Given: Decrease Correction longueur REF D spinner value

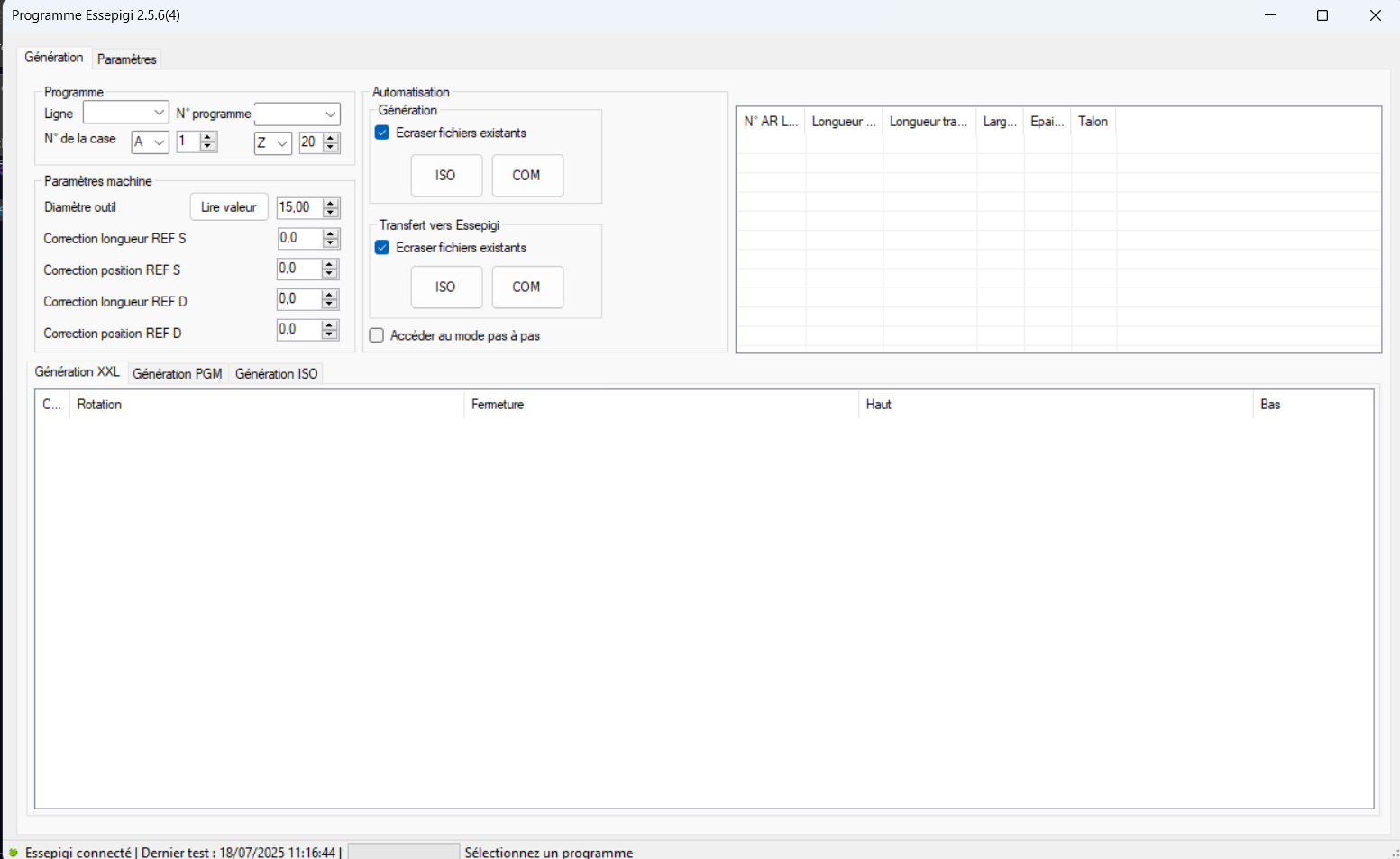Looking at the screenshot, I should tap(330, 305).
